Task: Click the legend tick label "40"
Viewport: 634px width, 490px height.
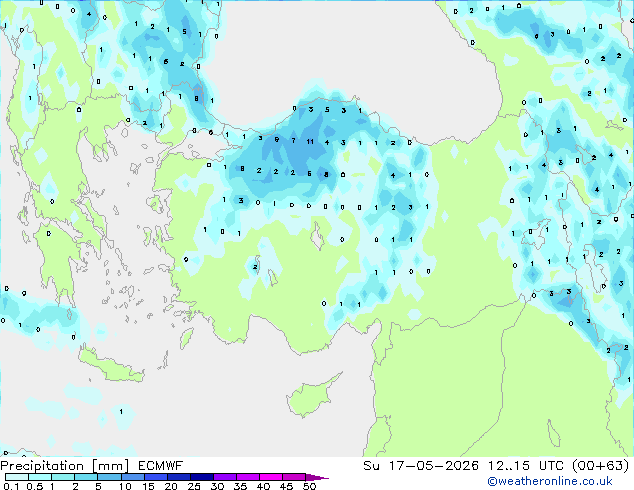Action: 263,486
